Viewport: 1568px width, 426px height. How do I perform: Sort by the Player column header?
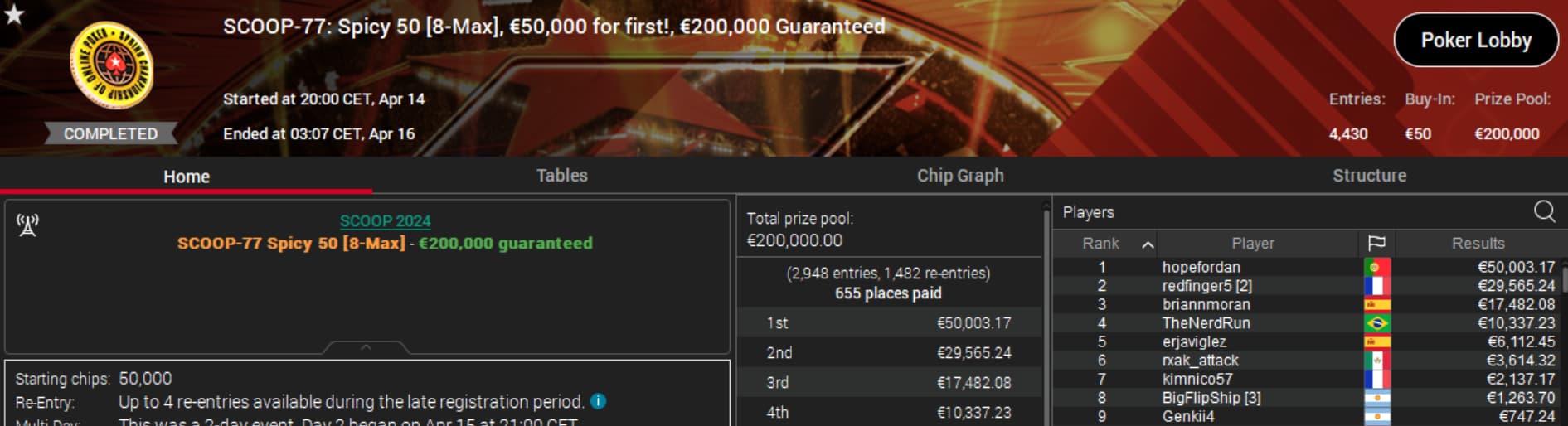pyautogui.click(x=1253, y=243)
